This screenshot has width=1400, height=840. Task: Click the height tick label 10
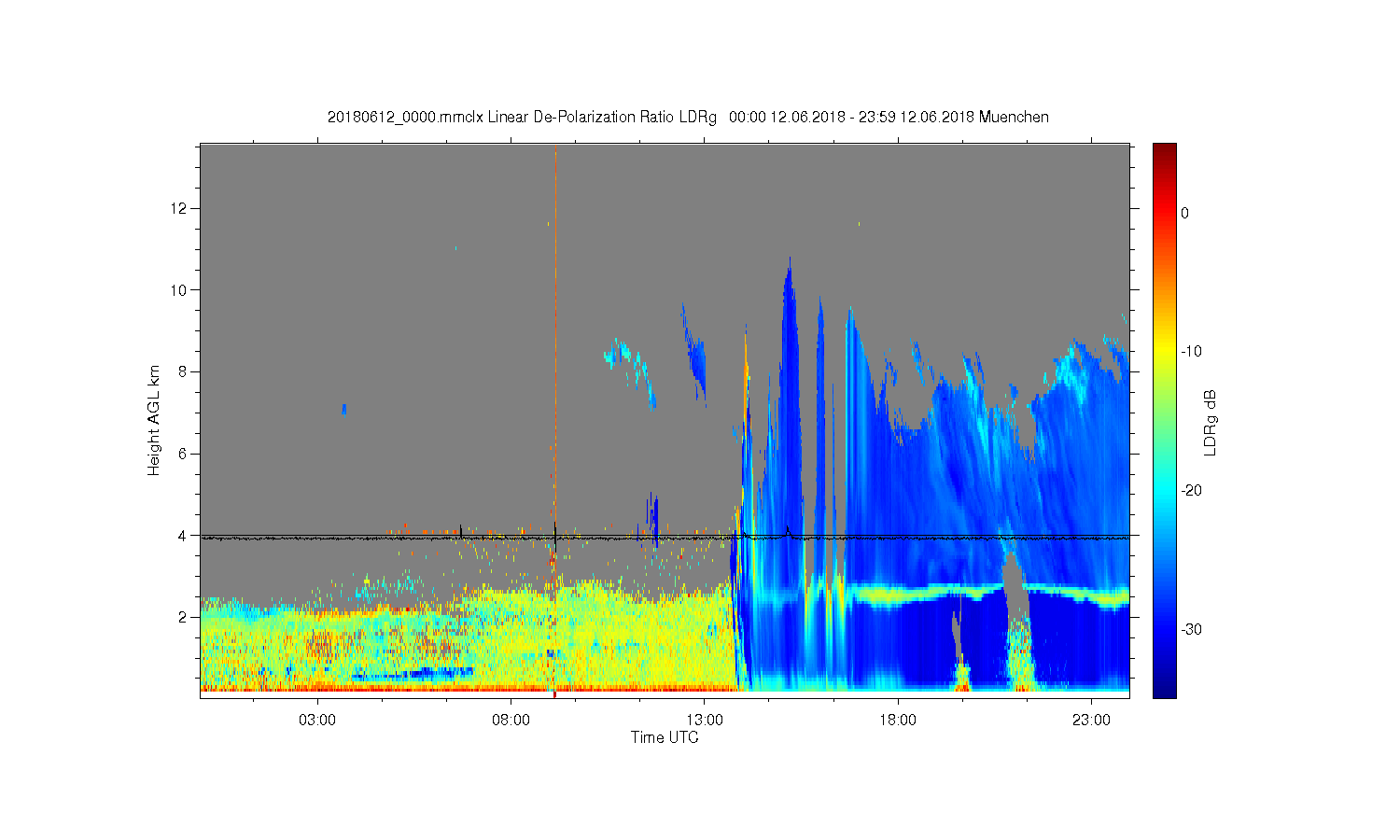coord(180,289)
